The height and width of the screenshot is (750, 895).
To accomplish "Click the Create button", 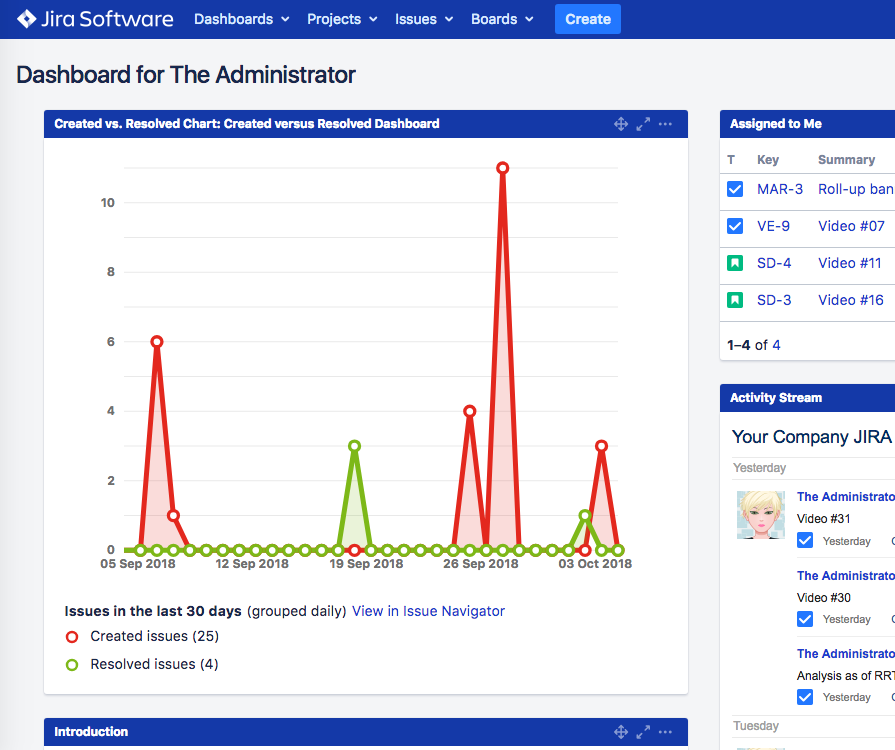I will [587, 19].
